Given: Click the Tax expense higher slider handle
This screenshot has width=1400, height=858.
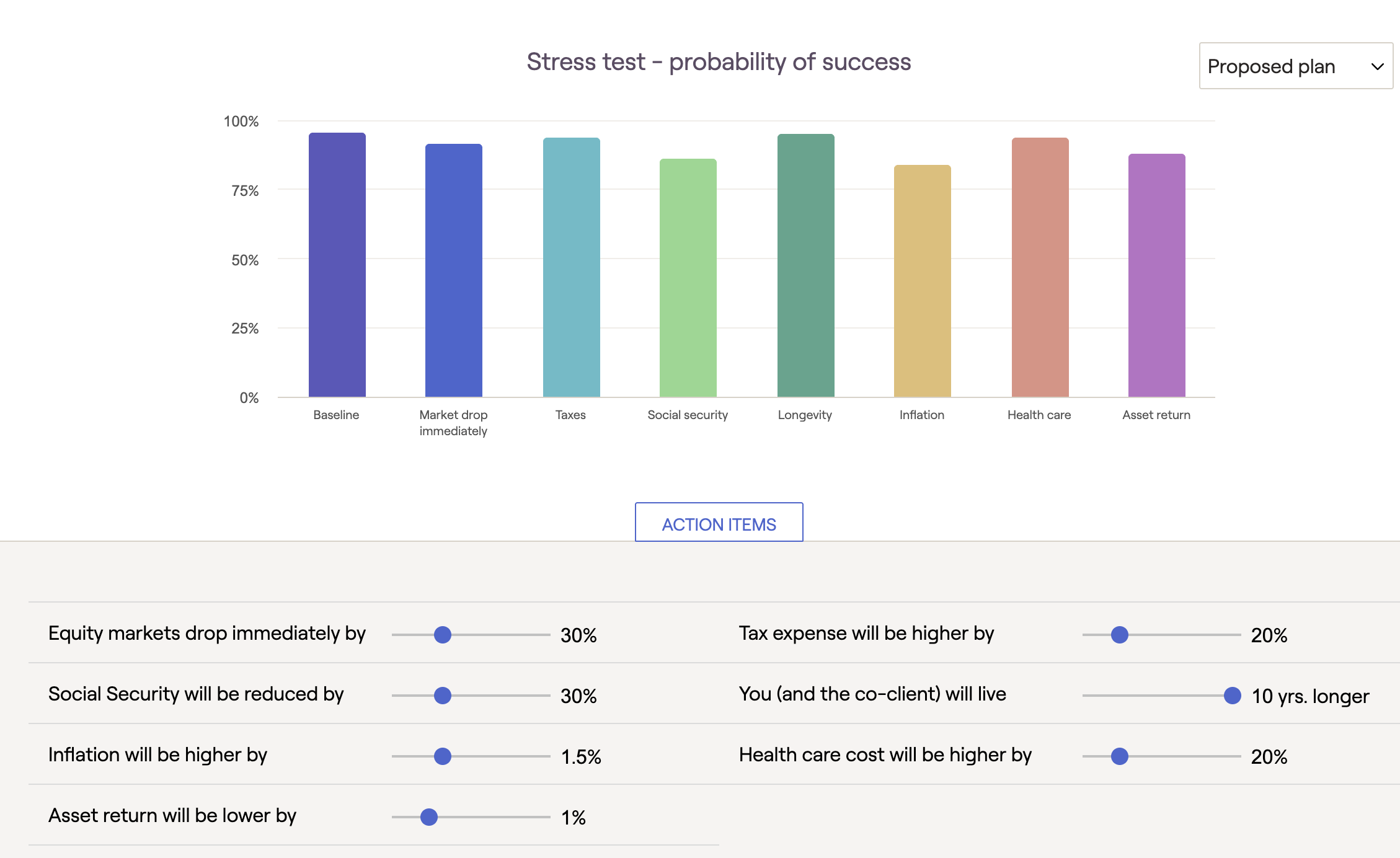Looking at the screenshot, I should click(1120, 635).
